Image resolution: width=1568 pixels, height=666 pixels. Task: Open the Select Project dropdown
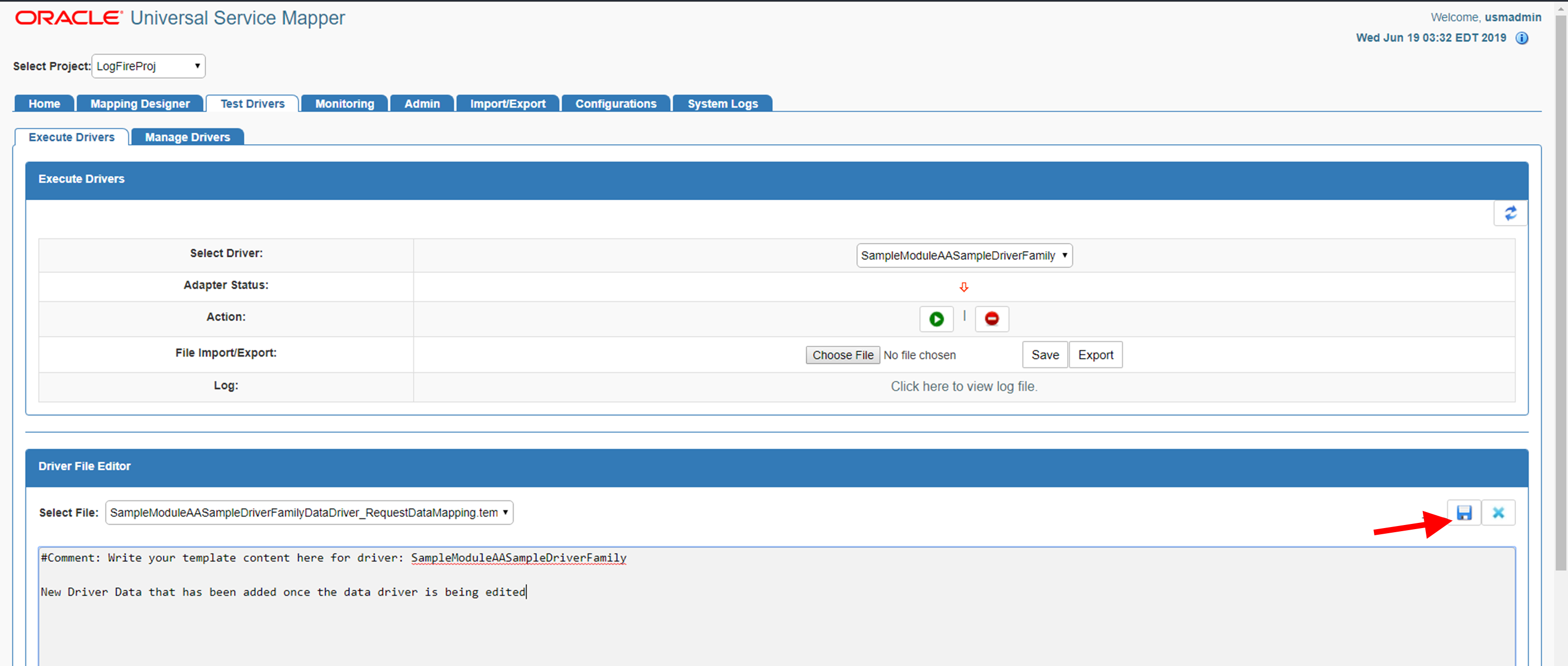(x=149, y=66)
